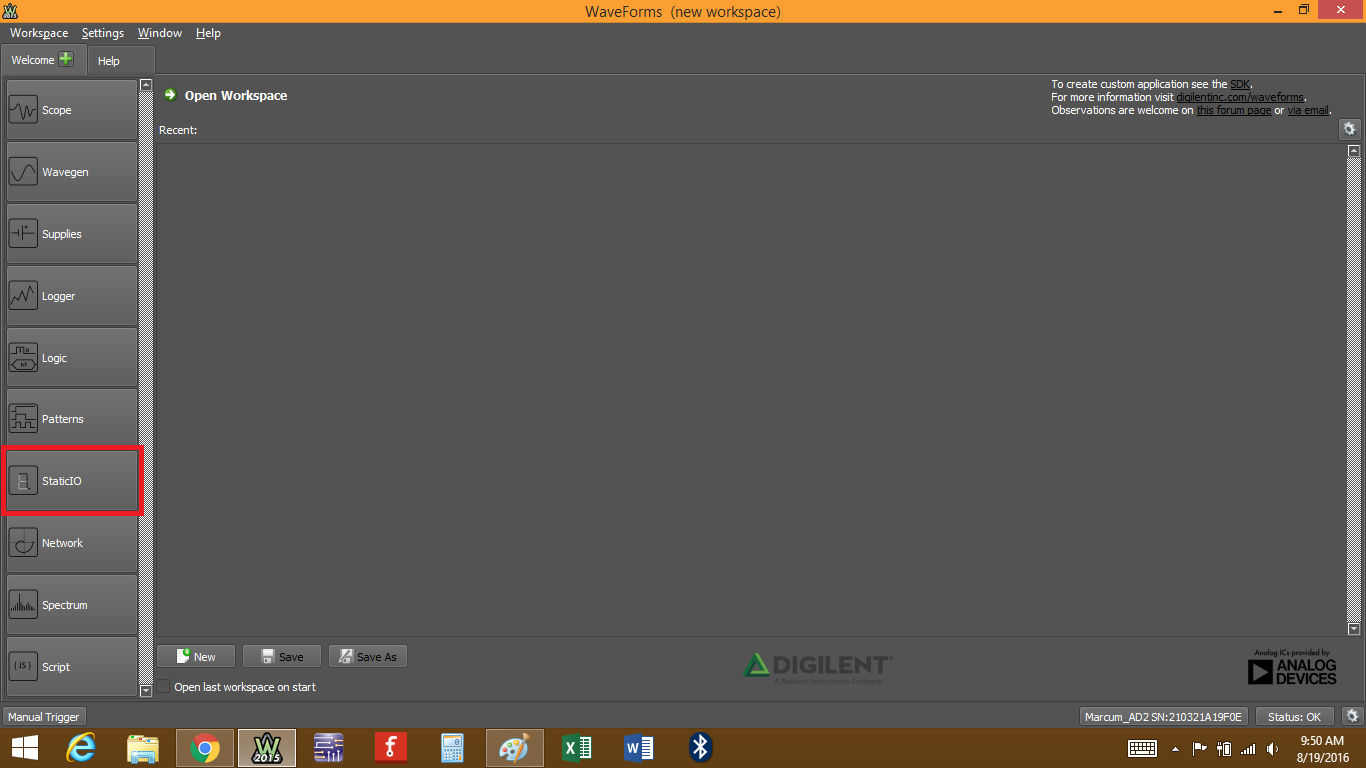Start the Logic analyzer instrument
Image resolution: width=1366 pixels, height=768 pixels.
[x=72, y=358]
